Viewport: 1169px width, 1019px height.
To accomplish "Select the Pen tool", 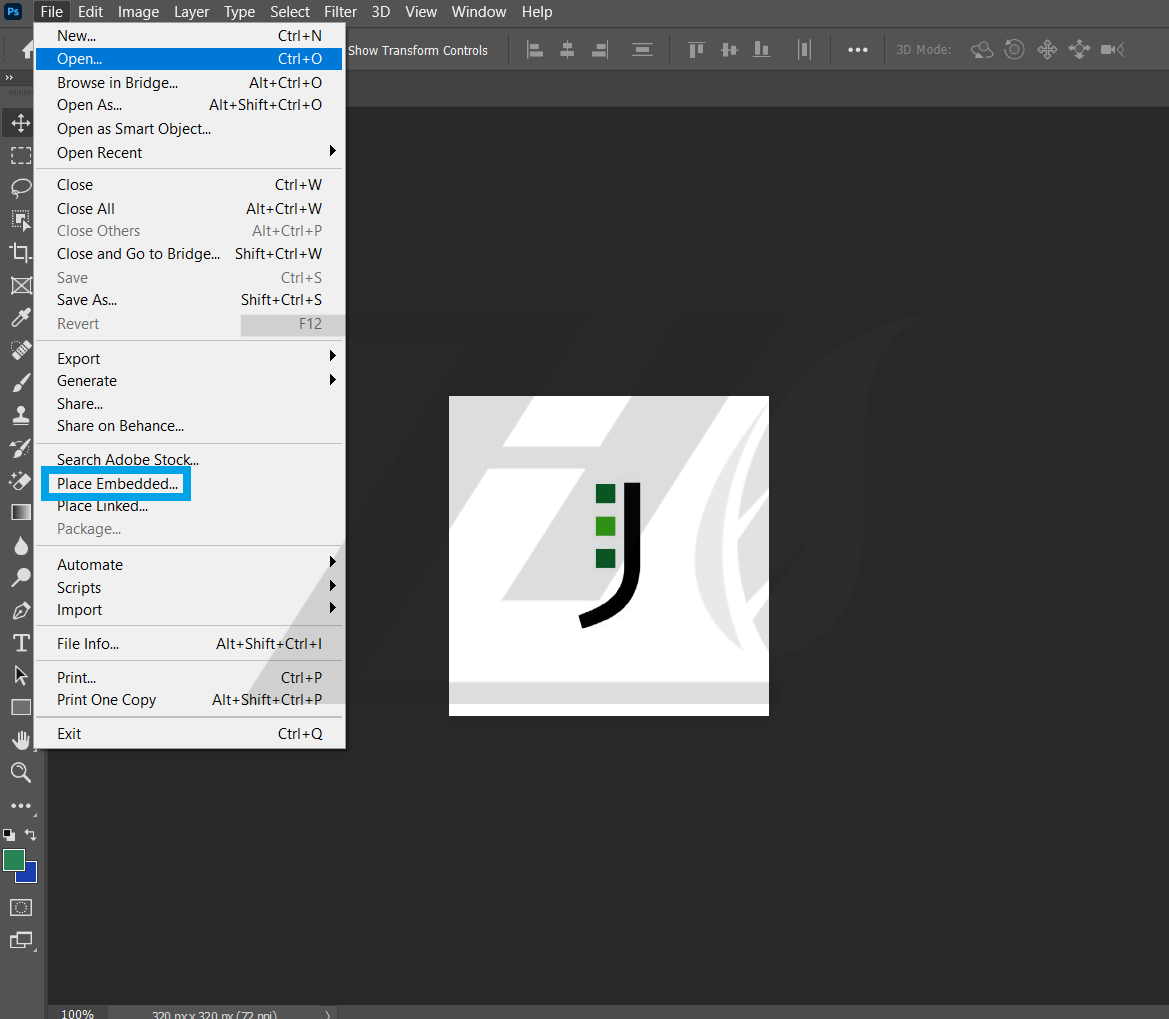I will point(20,610).
